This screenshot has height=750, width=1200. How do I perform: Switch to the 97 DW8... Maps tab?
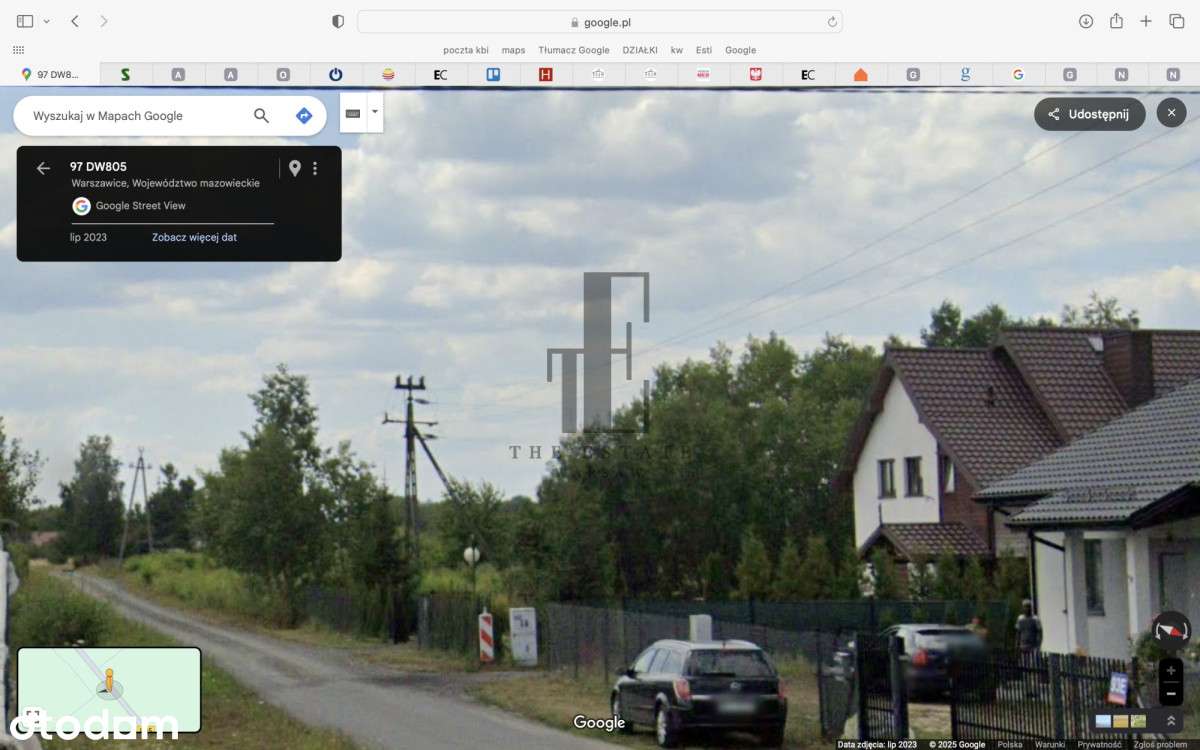[50, 74]
